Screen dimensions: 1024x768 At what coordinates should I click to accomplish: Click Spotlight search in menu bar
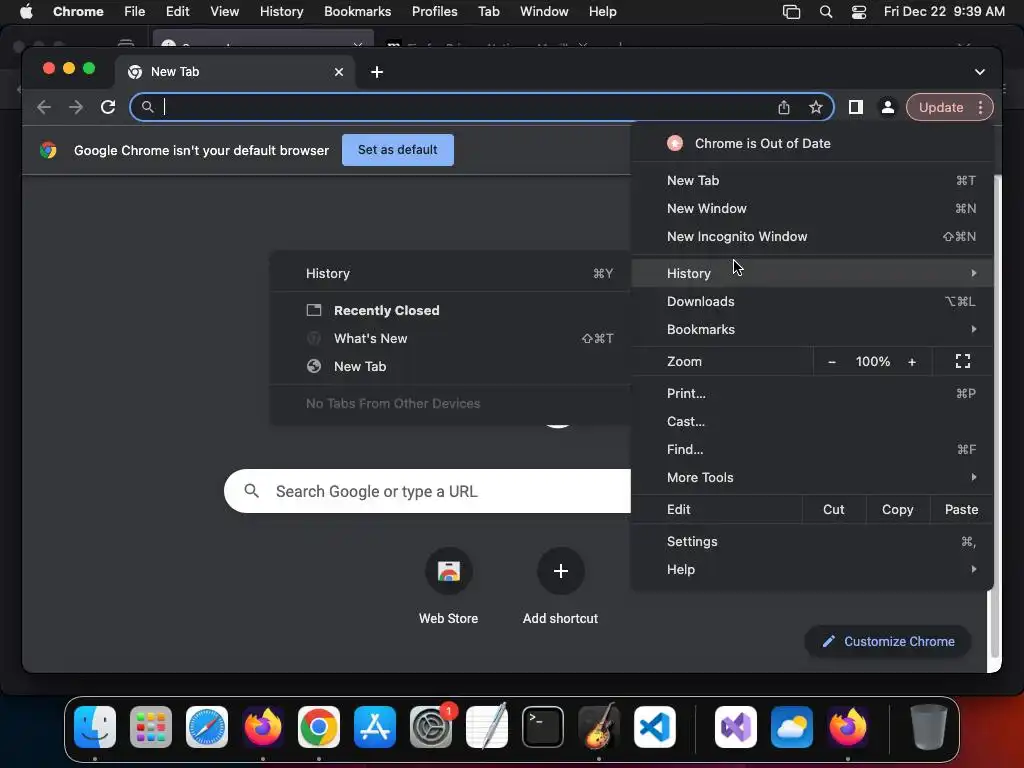tap(825, 12)
